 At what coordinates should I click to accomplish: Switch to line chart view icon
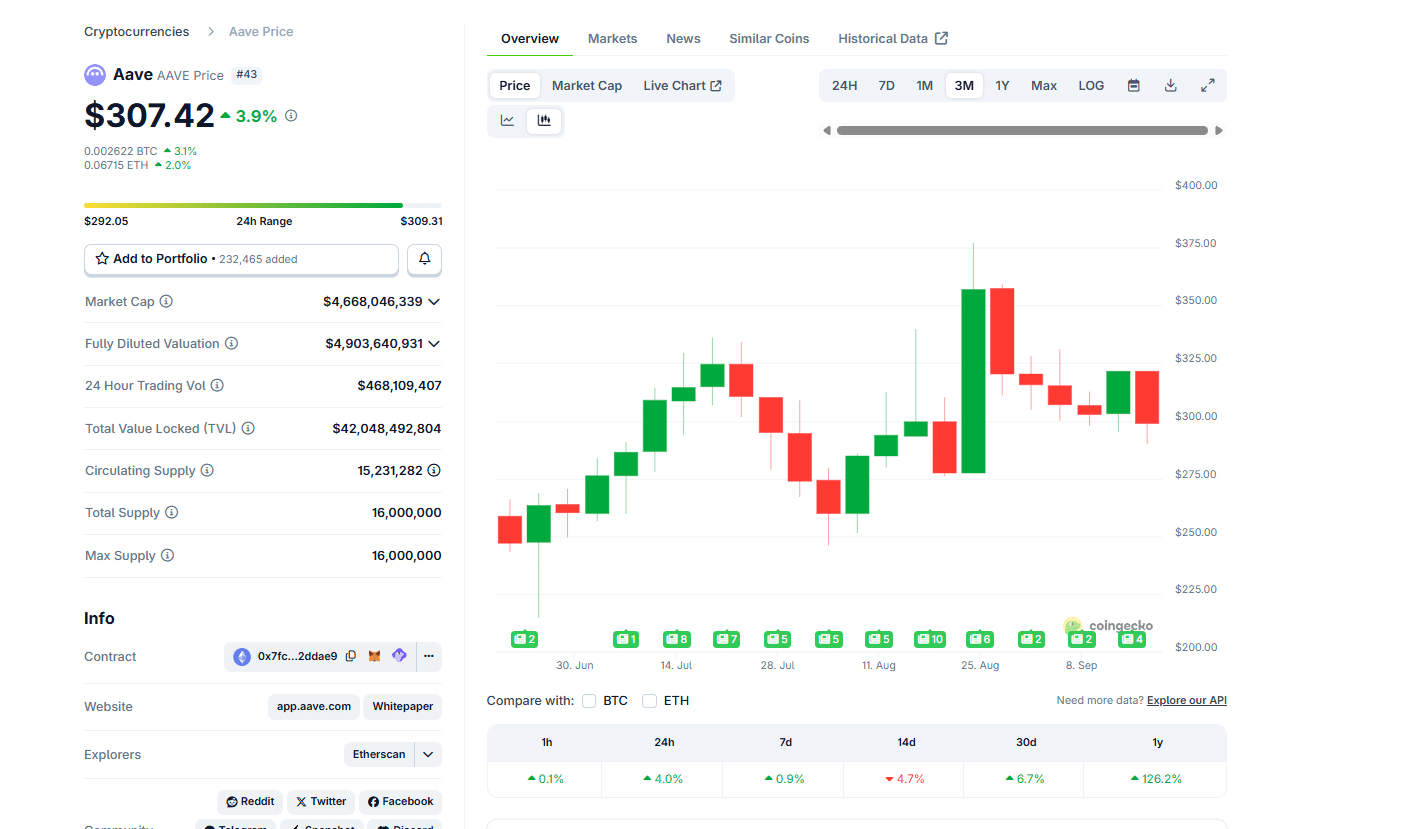coord(508,121)
